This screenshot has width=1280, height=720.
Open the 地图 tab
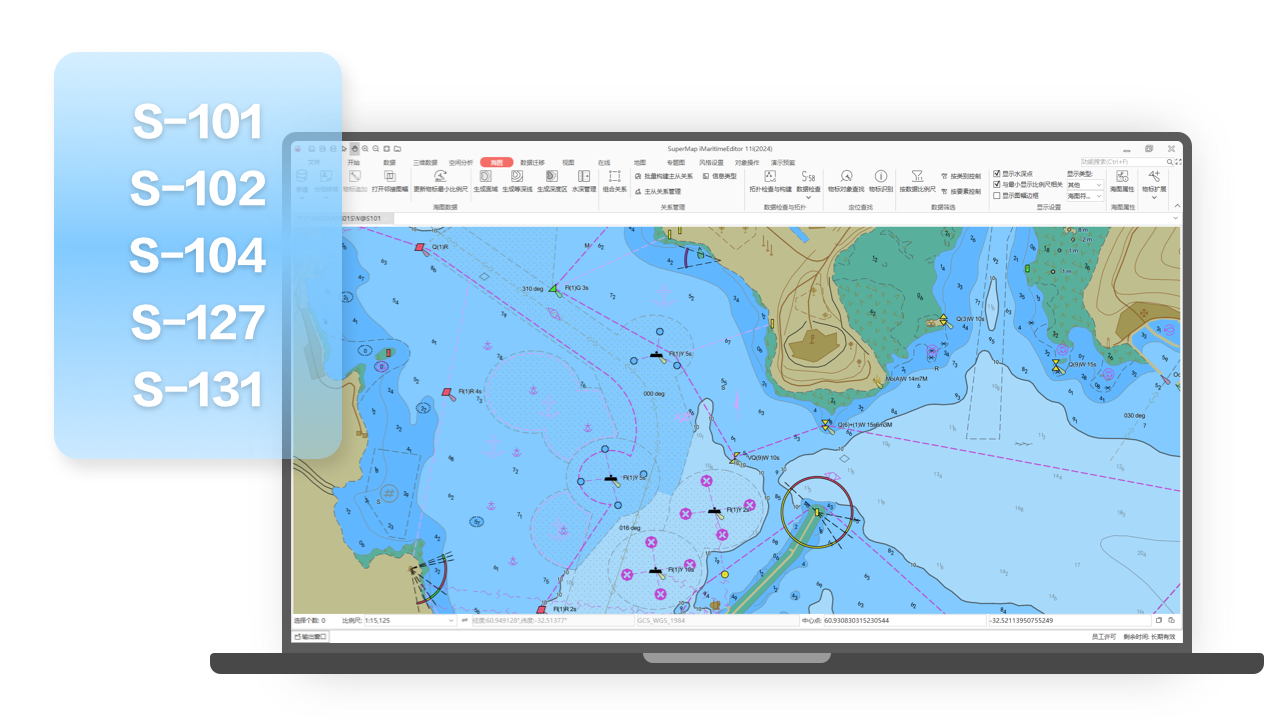(x=640, y=162)
